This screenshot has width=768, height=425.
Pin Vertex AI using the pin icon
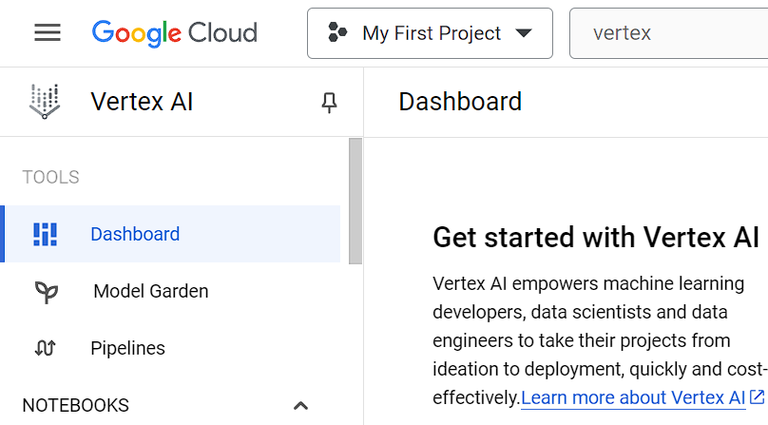[329, 102]
